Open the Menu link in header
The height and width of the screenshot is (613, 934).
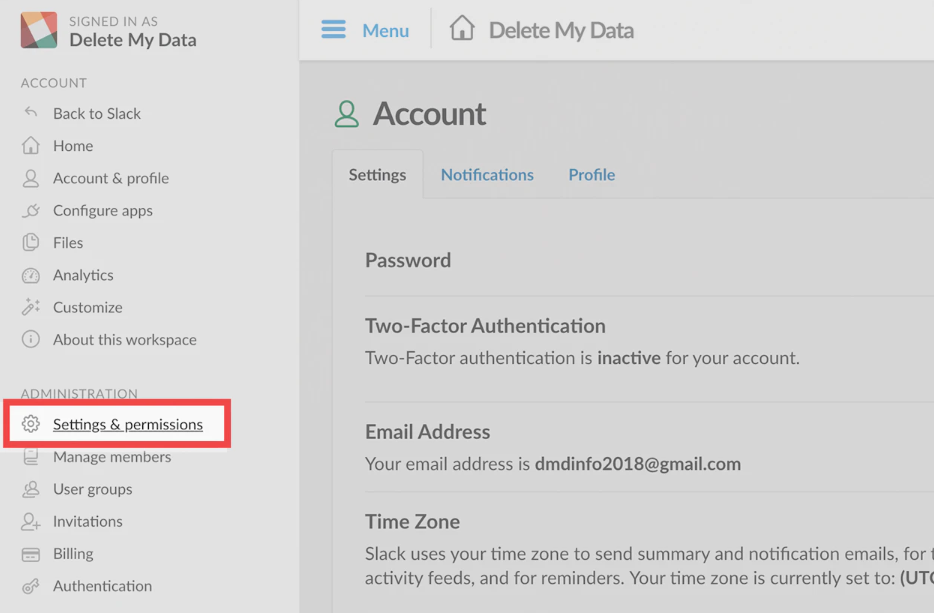385,30
